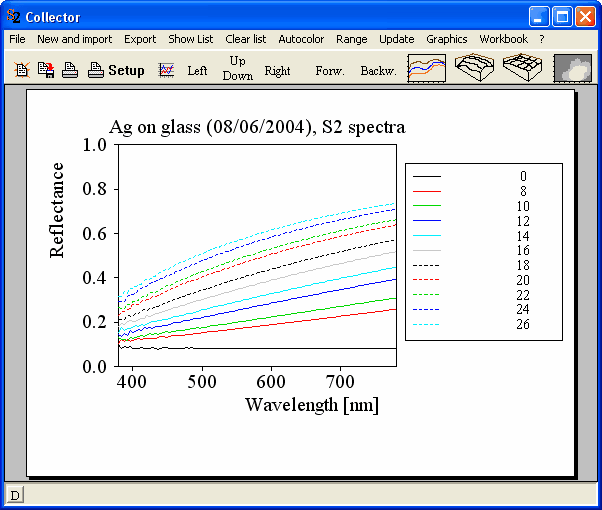Click the first document icon in the toolbar
602x510 pixels.
click(22, 70)
